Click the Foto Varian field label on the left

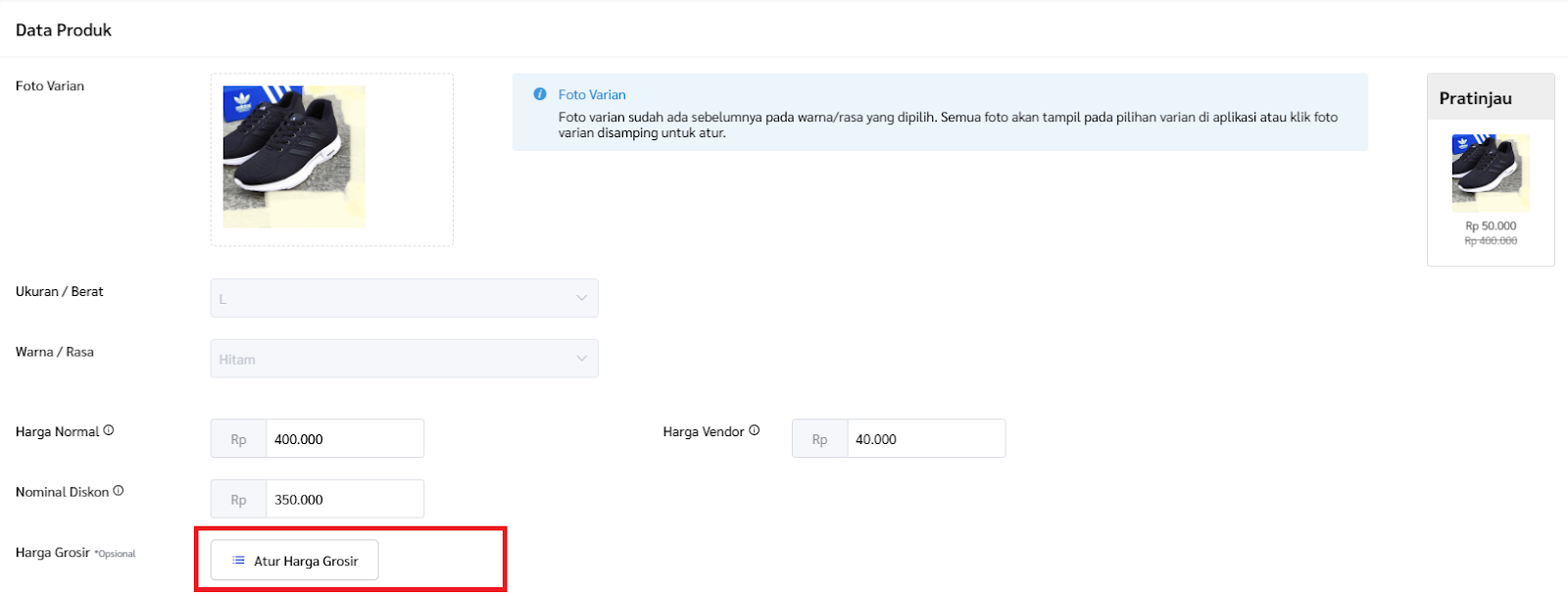50,86
